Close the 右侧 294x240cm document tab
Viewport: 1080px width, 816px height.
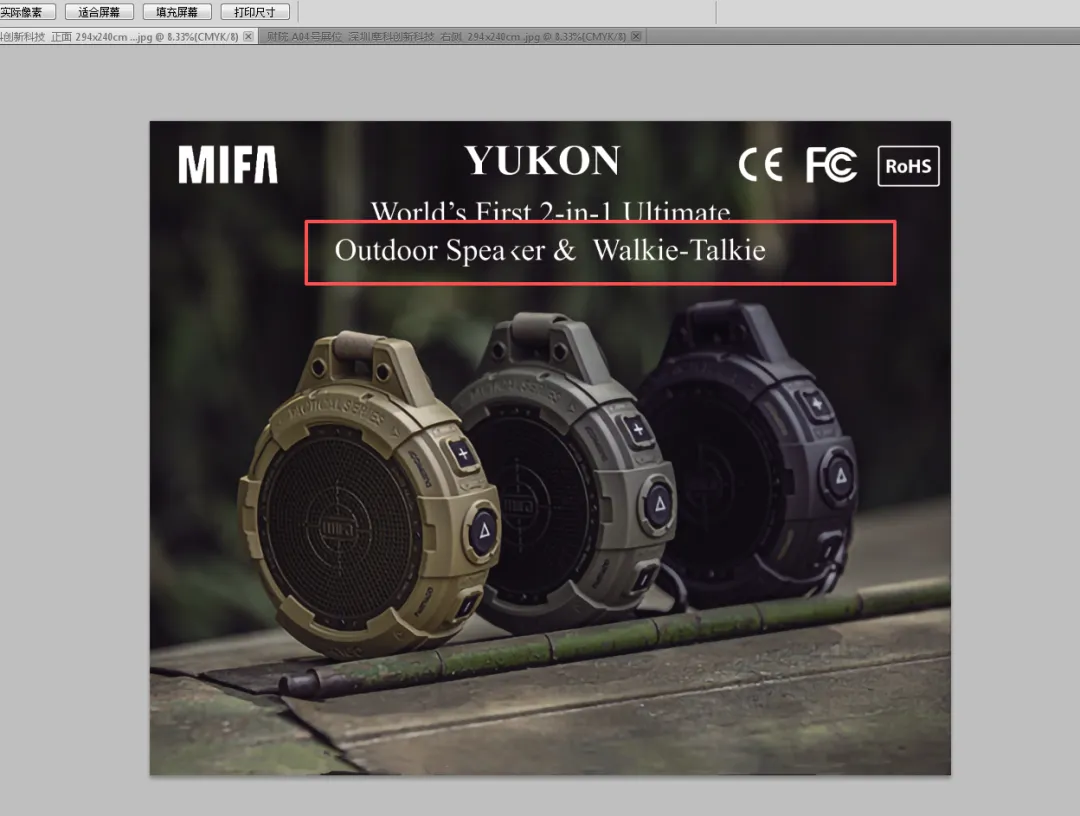click(636, 36)
